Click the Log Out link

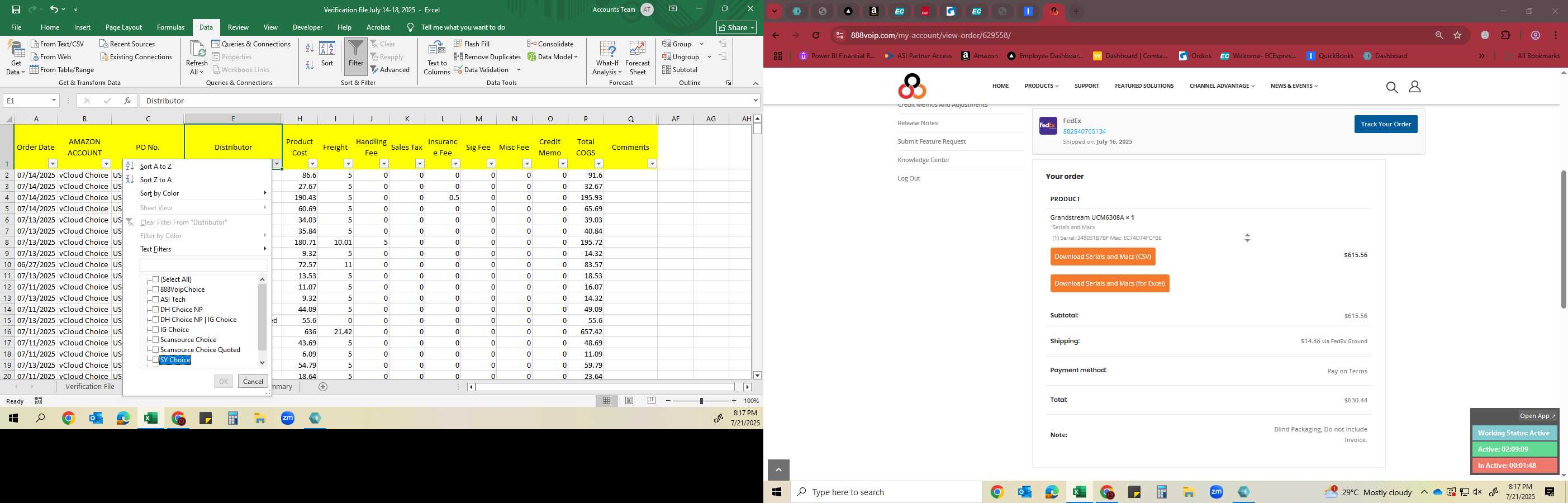click(x=908, y=178)
